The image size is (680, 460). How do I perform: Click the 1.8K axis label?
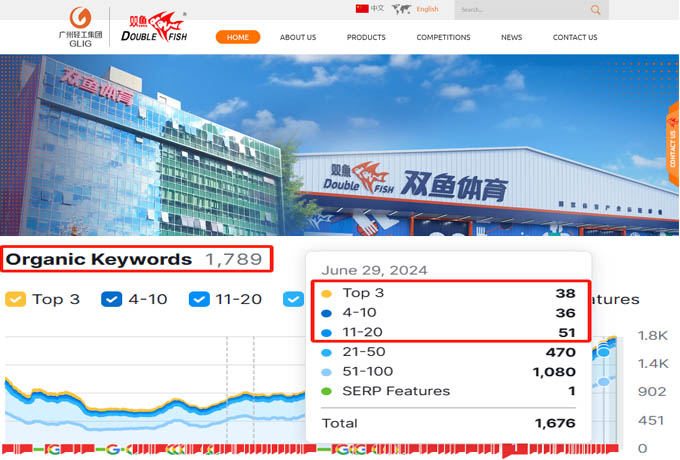click(x=653, y=336)
